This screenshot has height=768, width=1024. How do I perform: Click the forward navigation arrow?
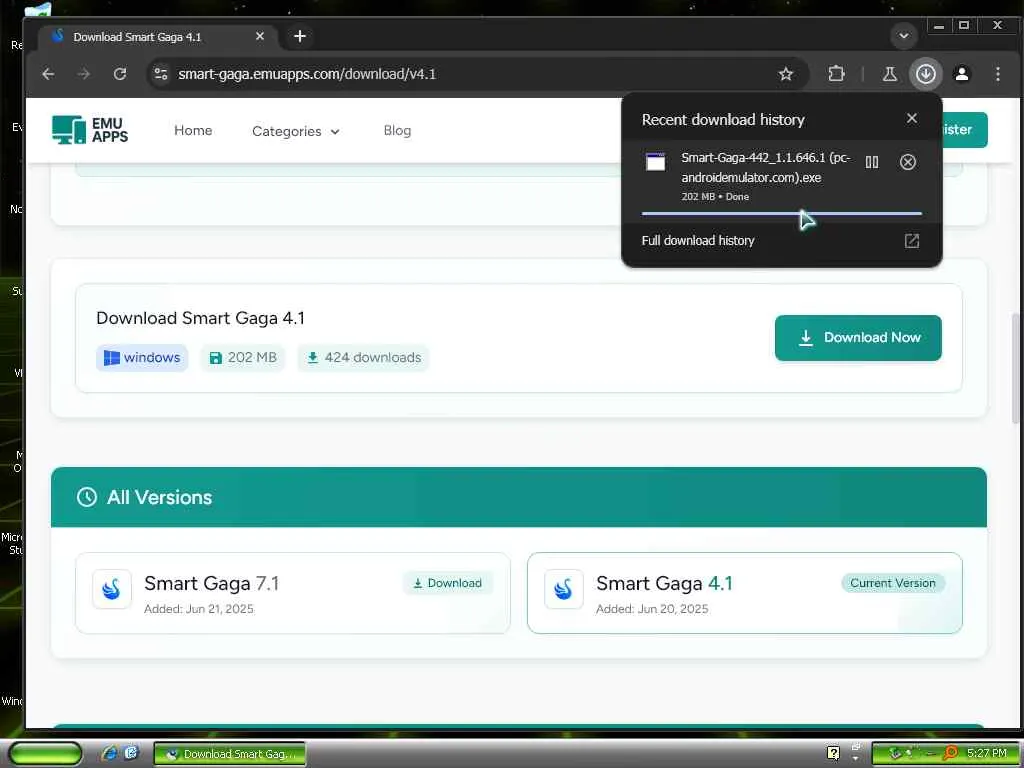[x=84, y=74]
